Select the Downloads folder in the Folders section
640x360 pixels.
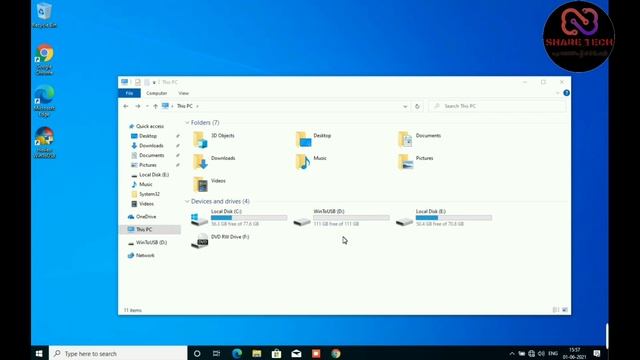point(214,162)
